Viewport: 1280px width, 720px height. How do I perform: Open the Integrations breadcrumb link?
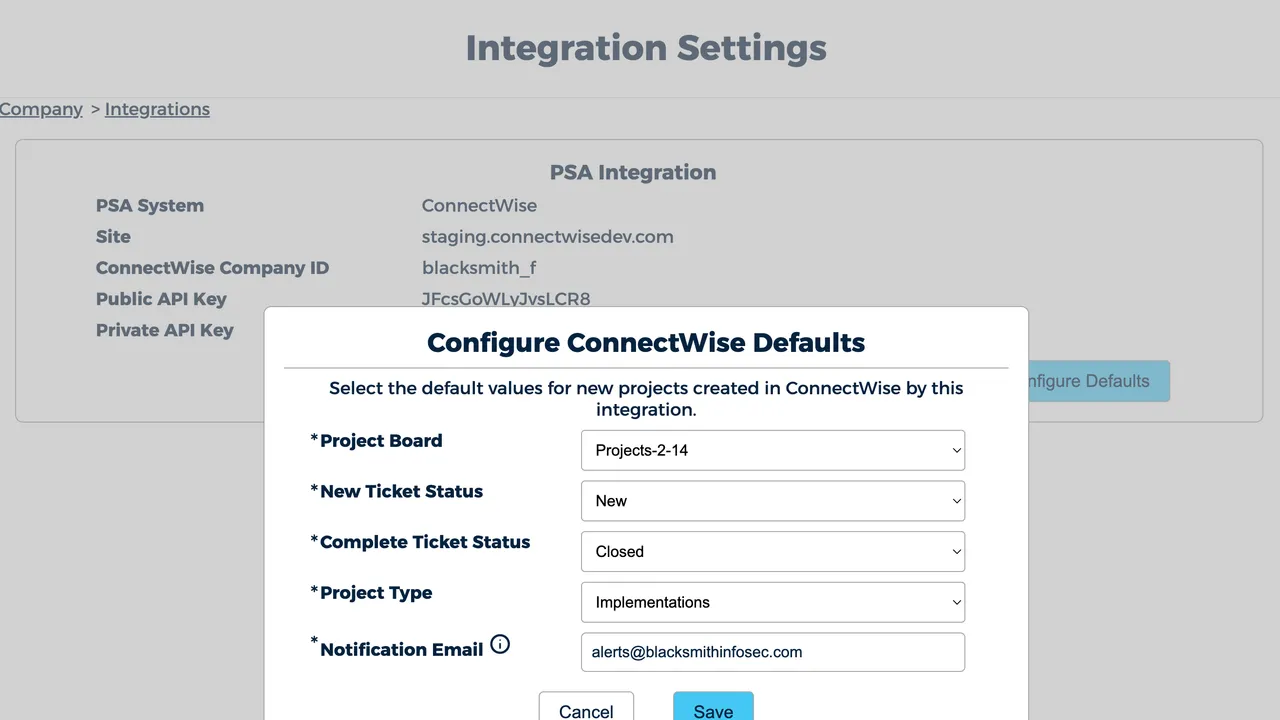point(157,109)
